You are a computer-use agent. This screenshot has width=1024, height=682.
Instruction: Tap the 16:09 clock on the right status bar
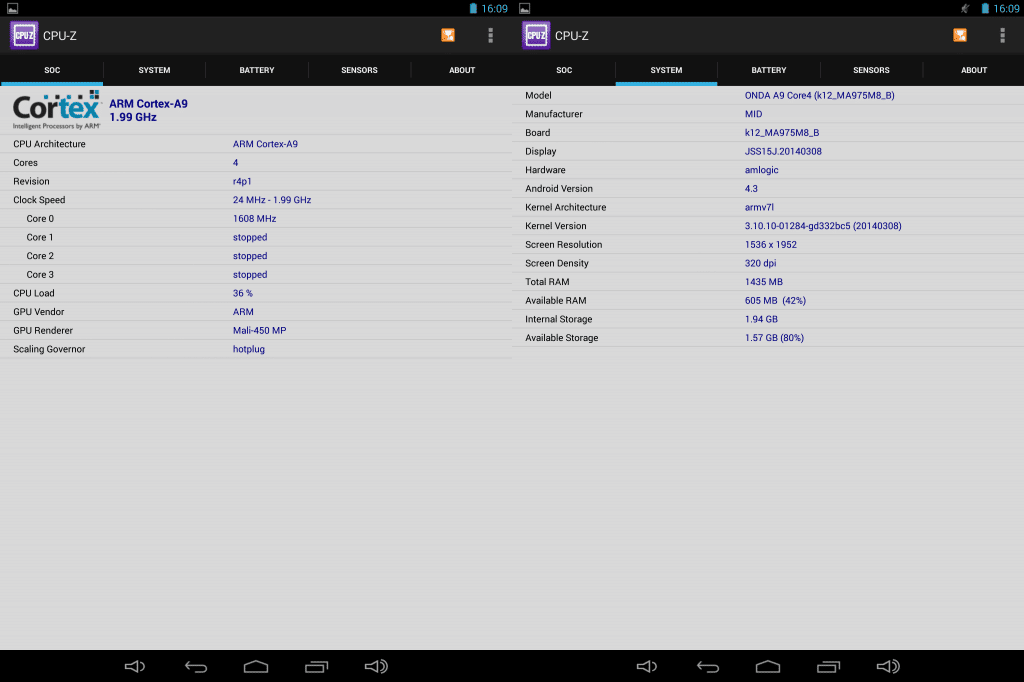[1006, 8]
